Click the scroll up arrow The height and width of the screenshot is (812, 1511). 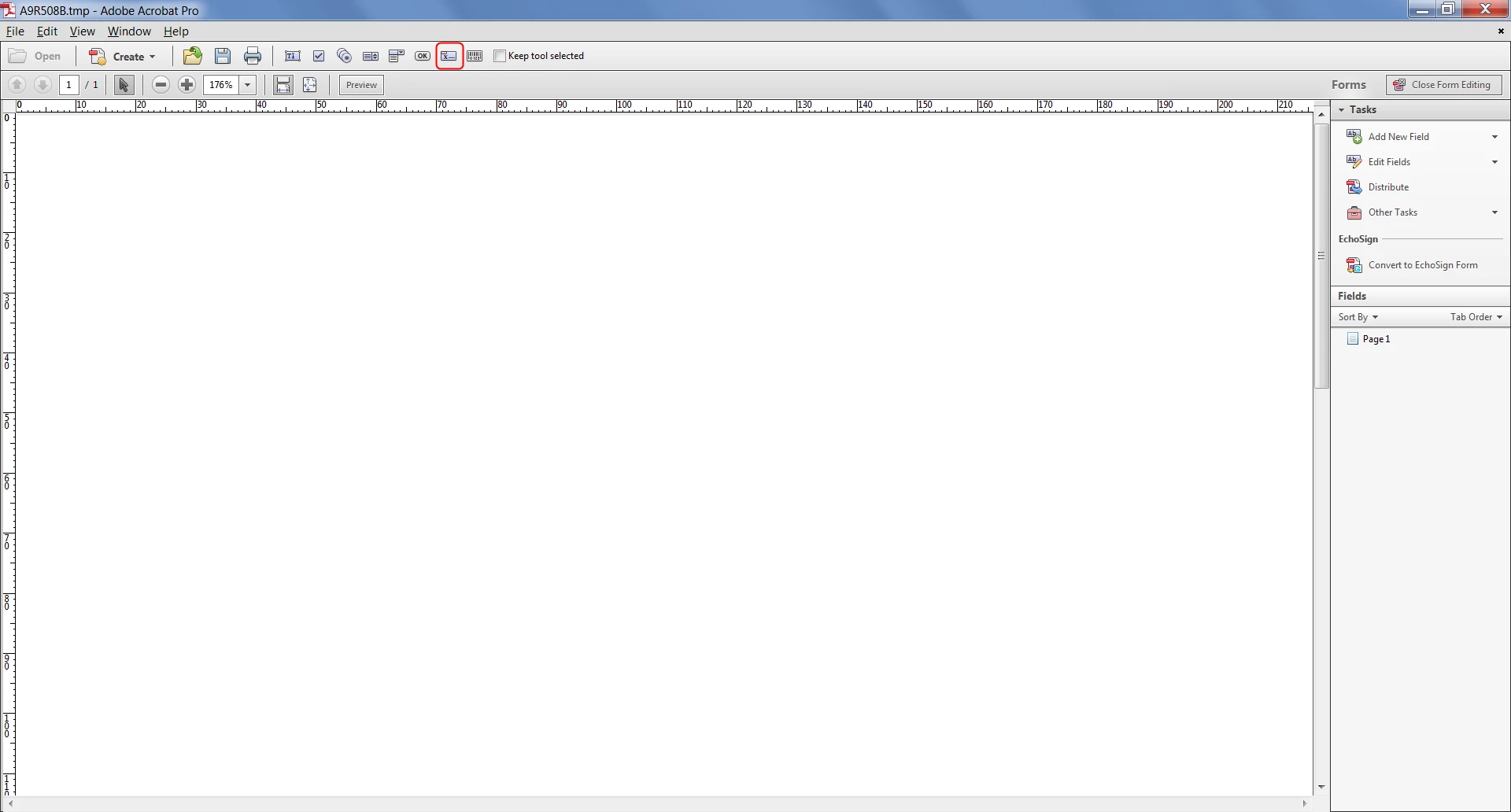(x=1321, y=115)
